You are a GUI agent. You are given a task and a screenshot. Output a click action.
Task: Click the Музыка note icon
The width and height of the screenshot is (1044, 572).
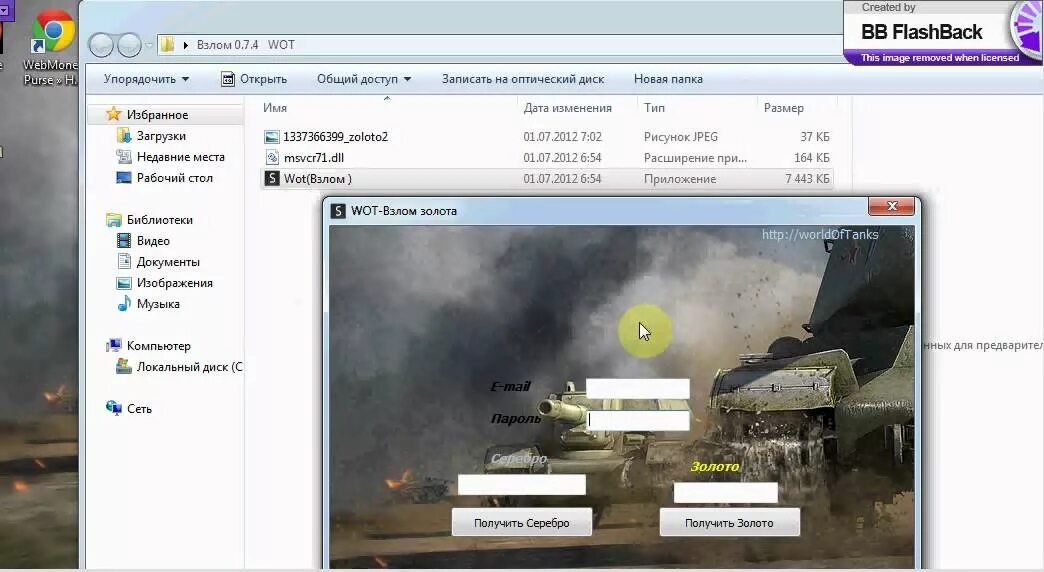tap(124, 304)
